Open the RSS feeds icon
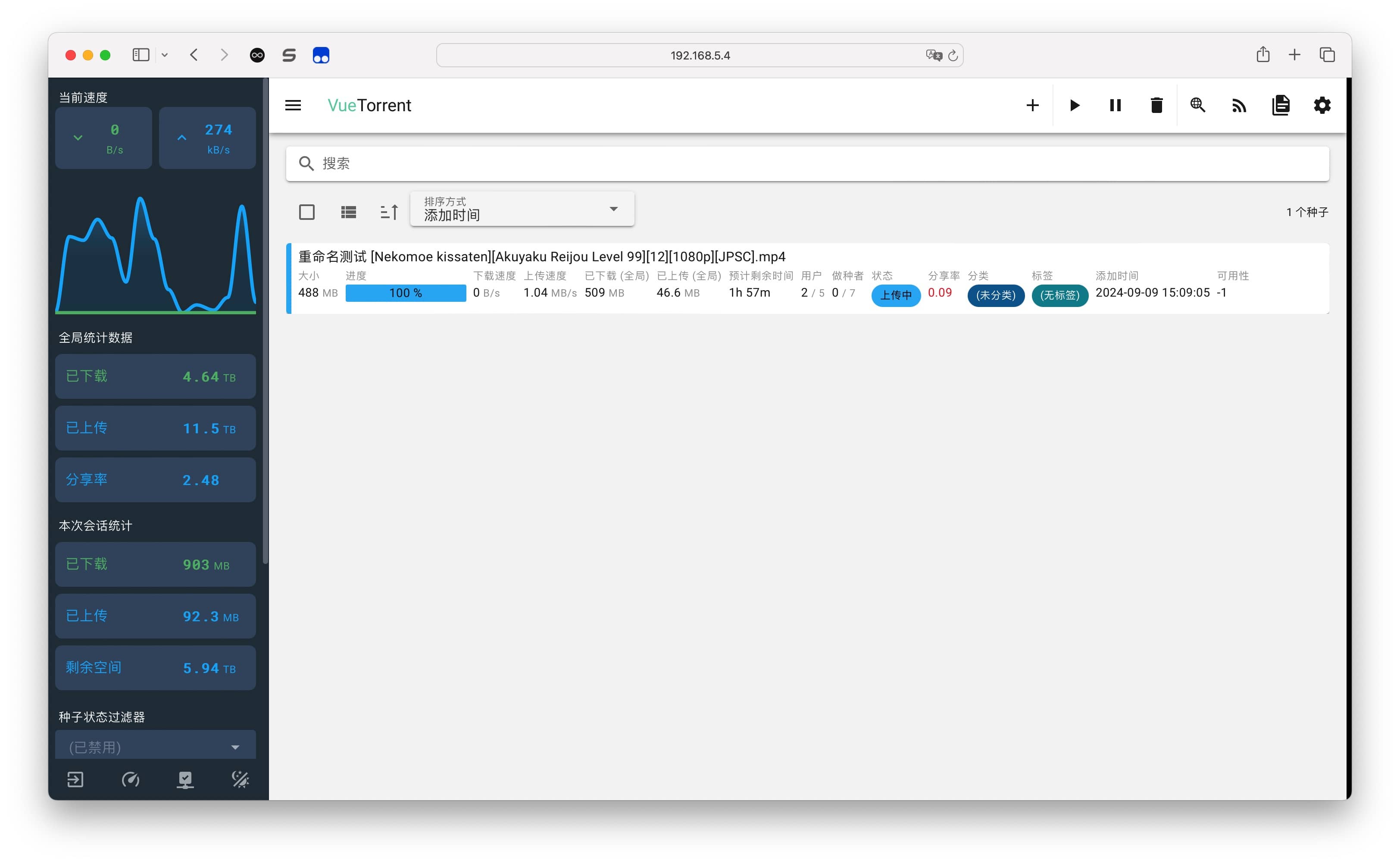The height and width of the screenshot is (864, 1400). click(1239, 105)
